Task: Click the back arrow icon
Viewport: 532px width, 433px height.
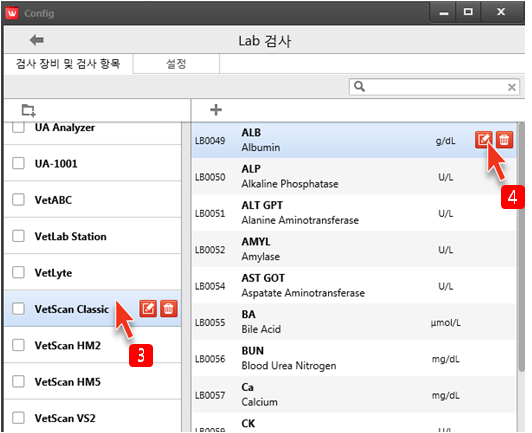Action: pos(37,40)
